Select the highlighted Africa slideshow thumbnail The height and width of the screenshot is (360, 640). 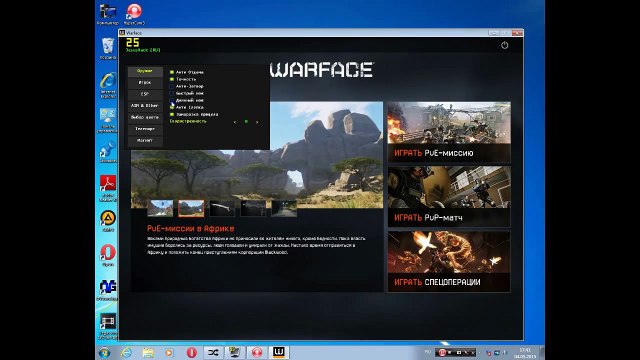(x=191, y=208)
